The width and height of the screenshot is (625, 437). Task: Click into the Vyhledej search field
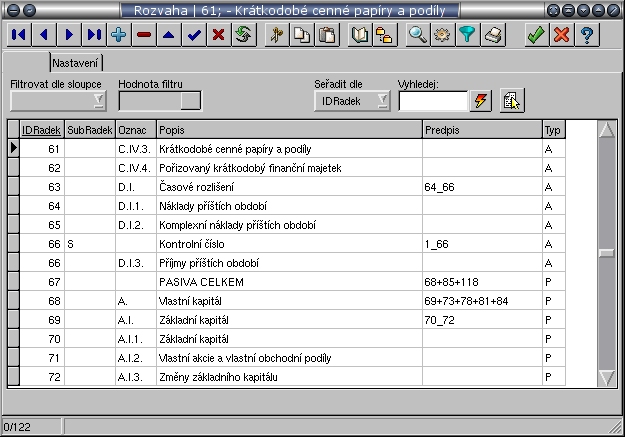tap(432, 101)
